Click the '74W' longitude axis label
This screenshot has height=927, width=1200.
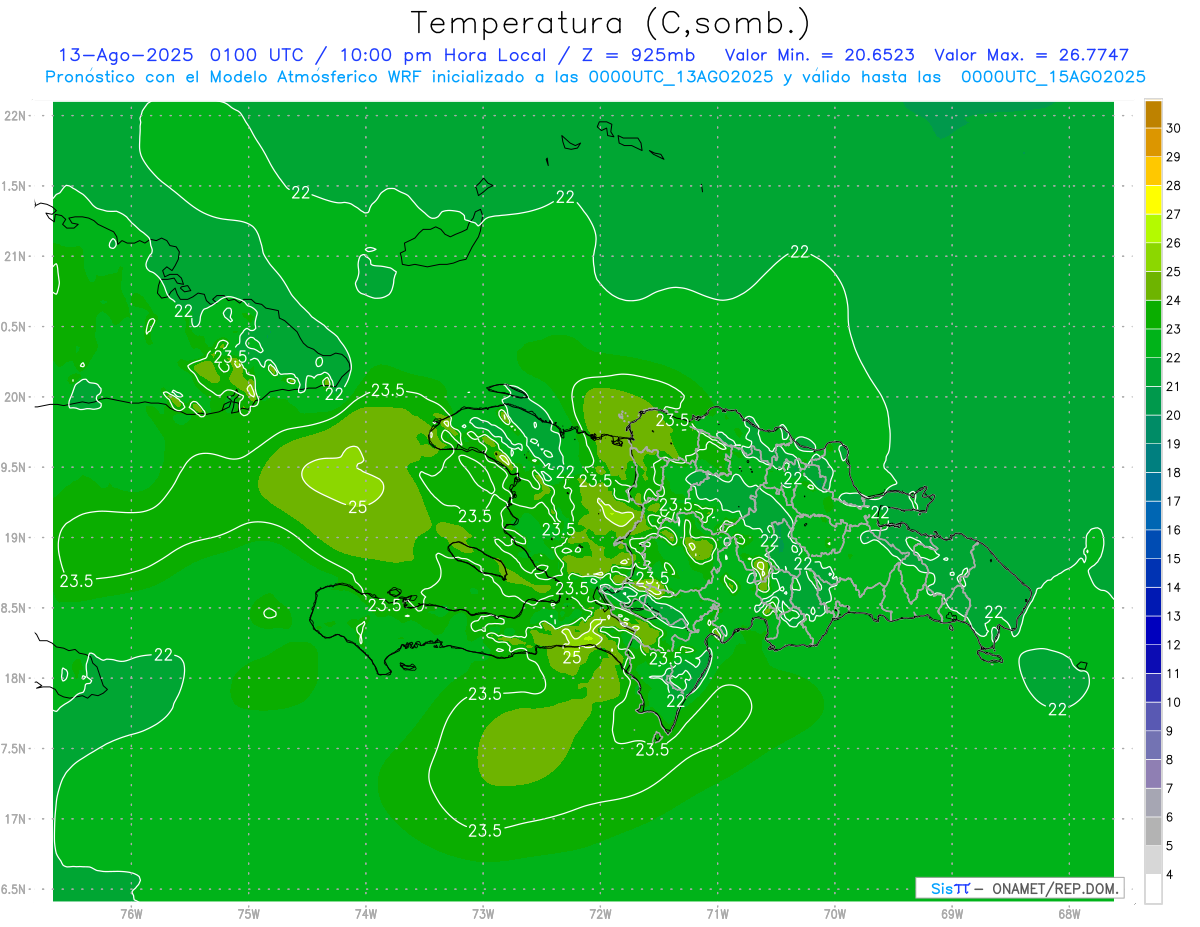[365, 913]
